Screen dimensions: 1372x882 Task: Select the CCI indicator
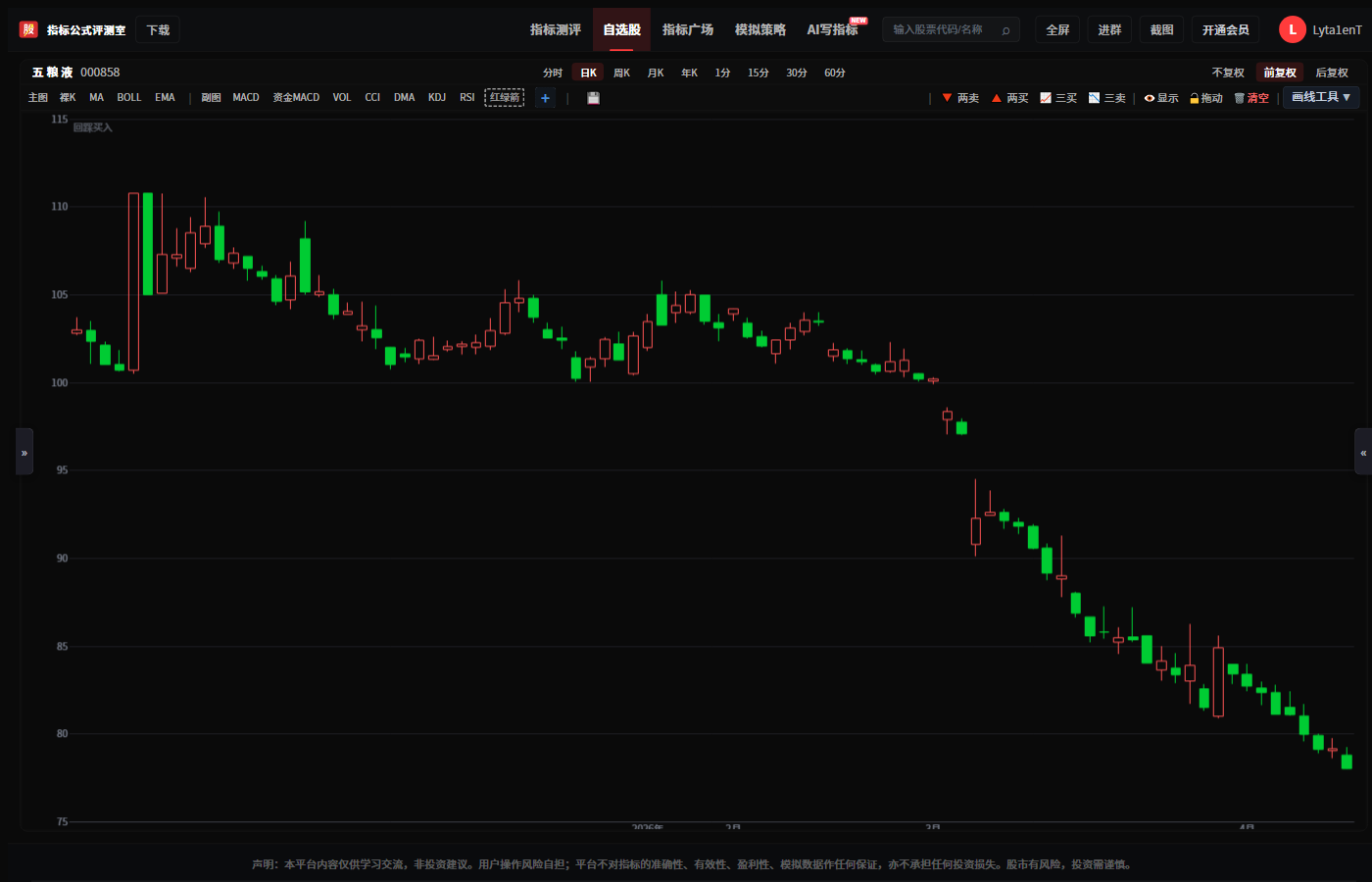[x=372, y=97]
